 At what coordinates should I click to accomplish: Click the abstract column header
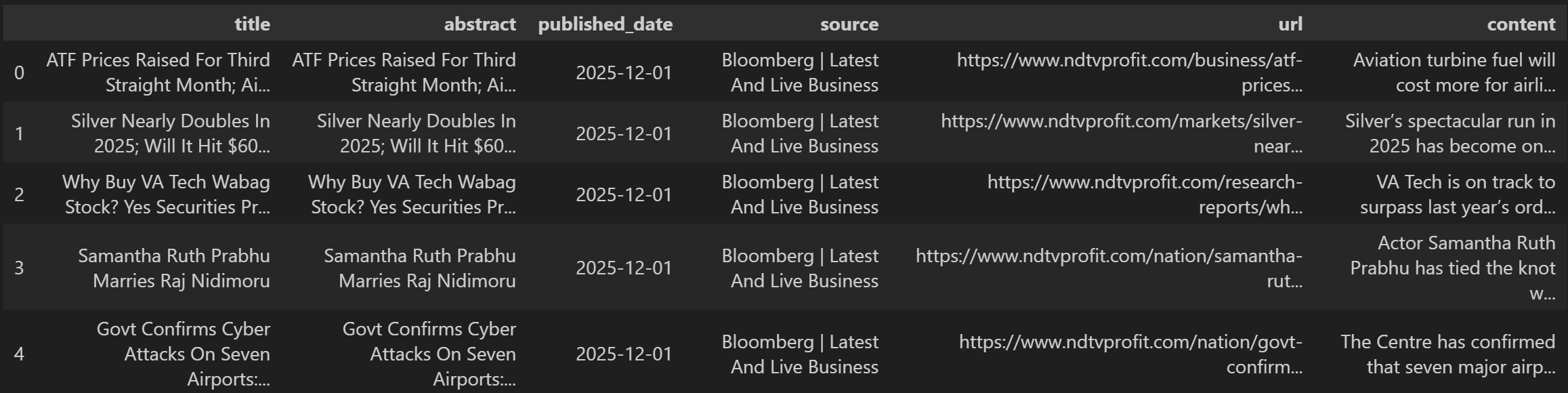pos(480,24)
